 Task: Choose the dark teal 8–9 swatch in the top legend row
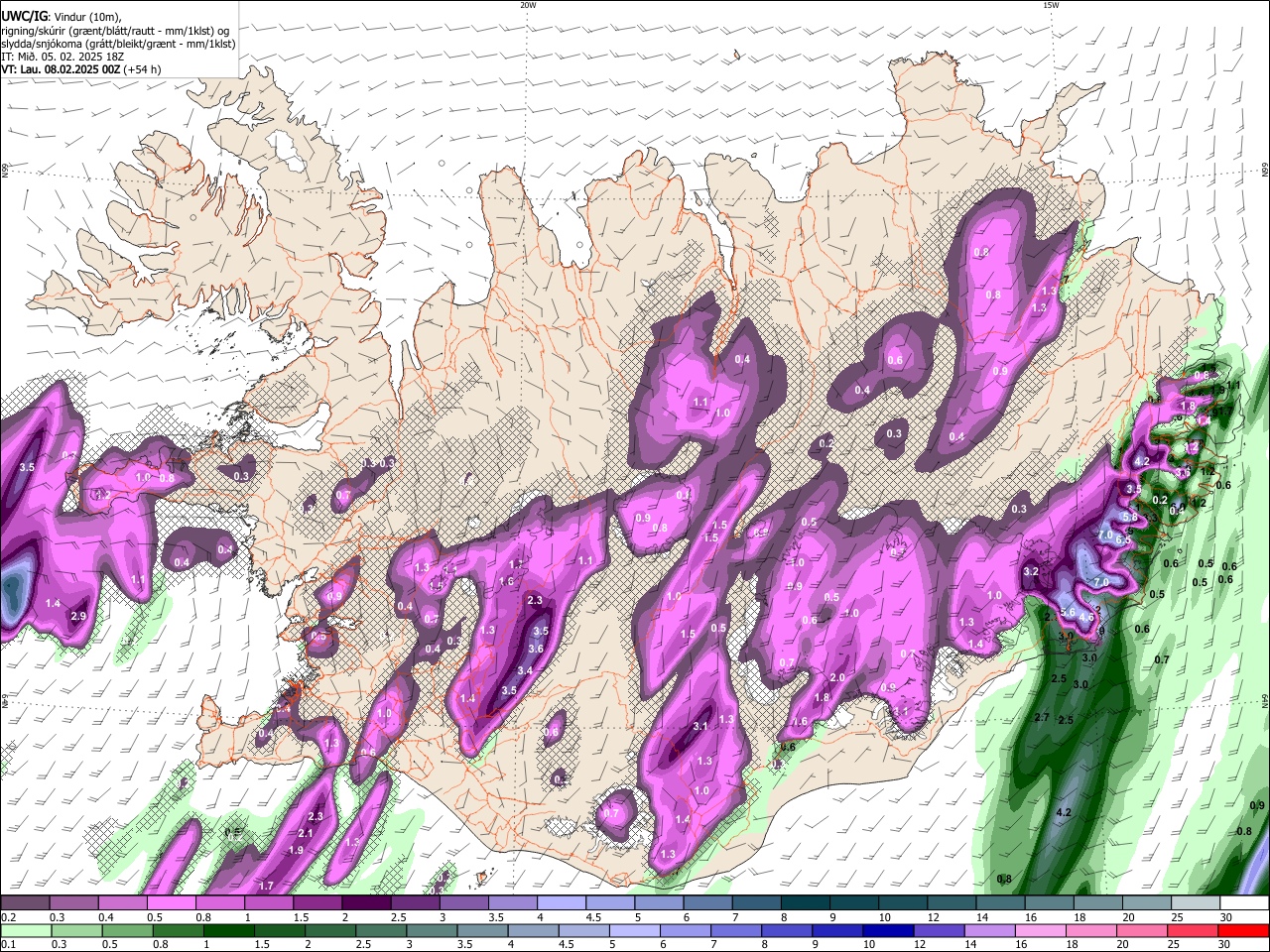(x=806, y=903)
